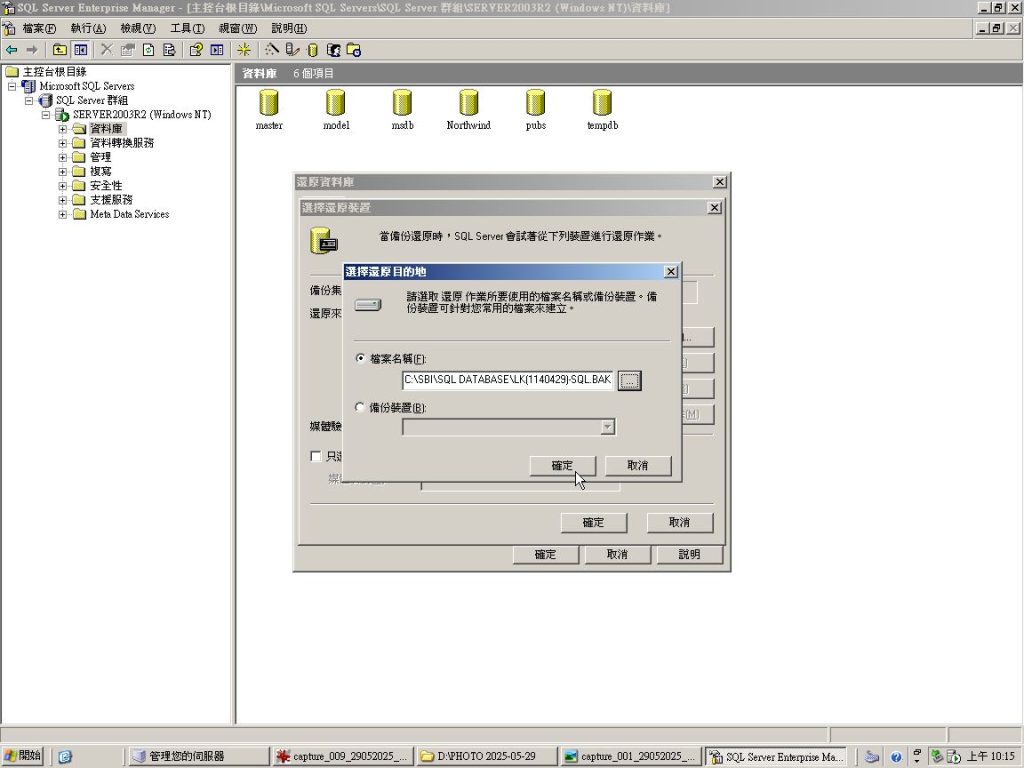1024x768 pixels.
Task: Click the msdb database icon
Action: pos(402,103)
